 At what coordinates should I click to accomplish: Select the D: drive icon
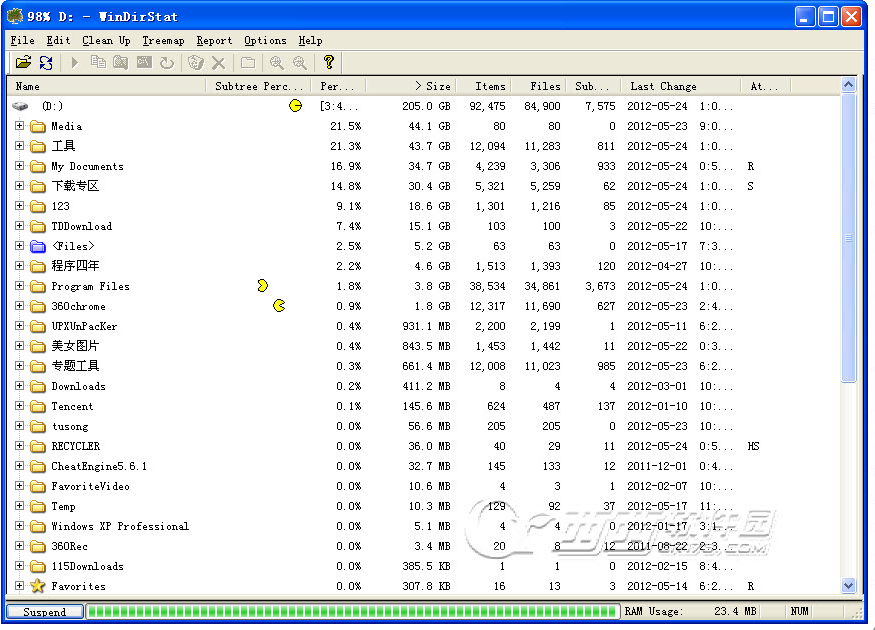(x=20, y=106)
